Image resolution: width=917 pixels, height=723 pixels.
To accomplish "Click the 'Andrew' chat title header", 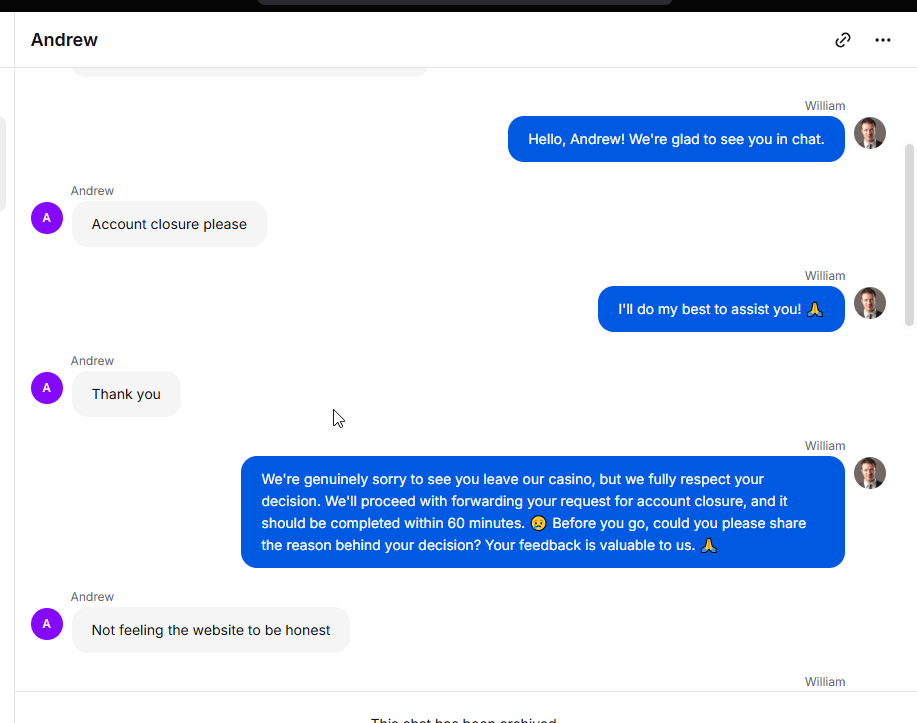I will click(x=64, y=40).
